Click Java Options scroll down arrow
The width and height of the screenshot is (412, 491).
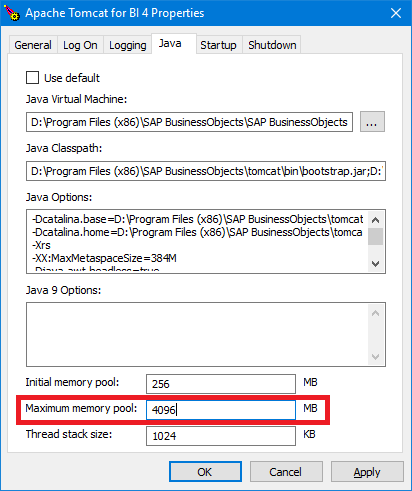pos(375,264)
